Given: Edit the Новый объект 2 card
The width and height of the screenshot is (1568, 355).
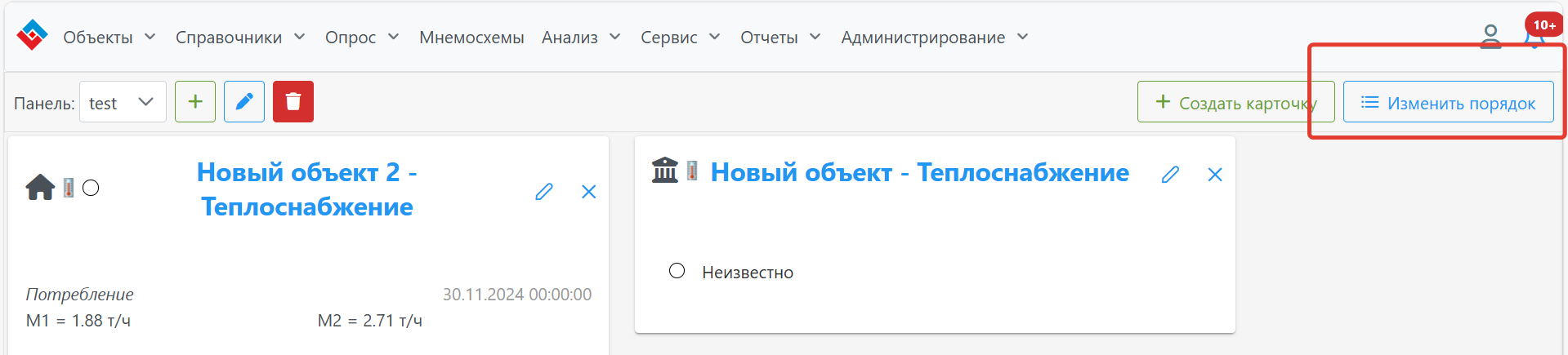Looking at the screenshot, I should [544, 192].
